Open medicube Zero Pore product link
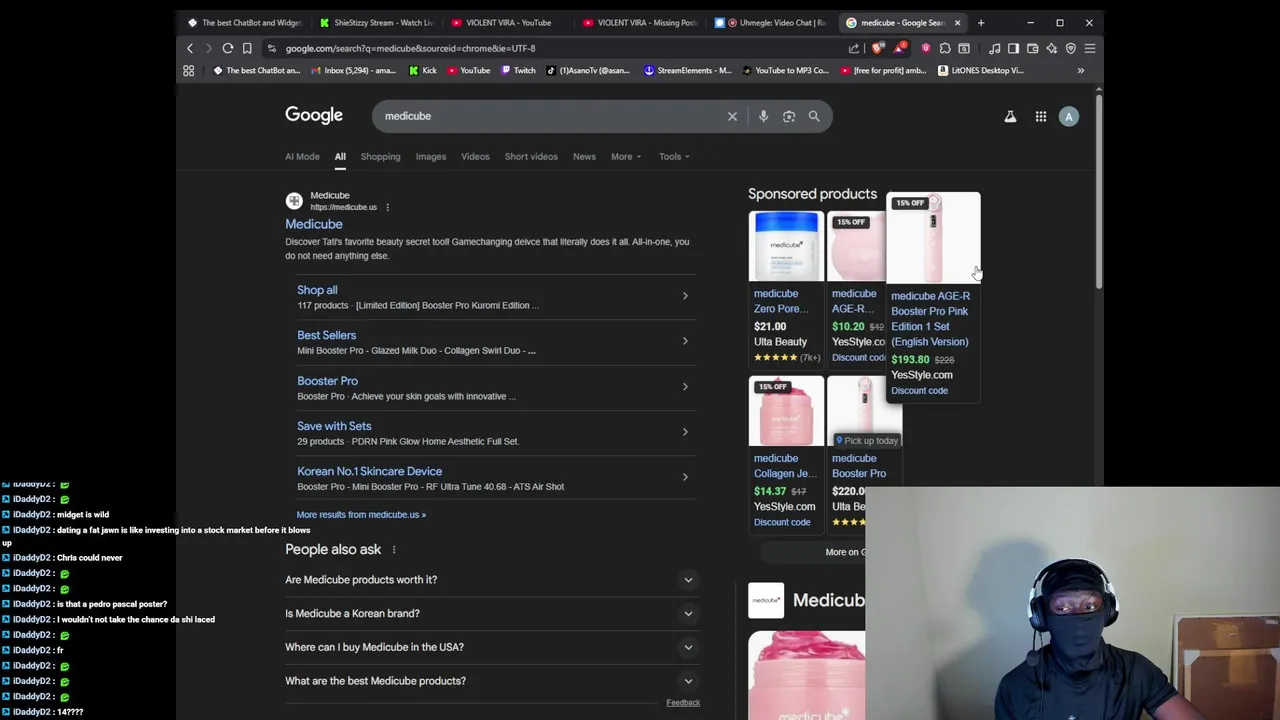The image size is (1280, 720). [781, 301]
